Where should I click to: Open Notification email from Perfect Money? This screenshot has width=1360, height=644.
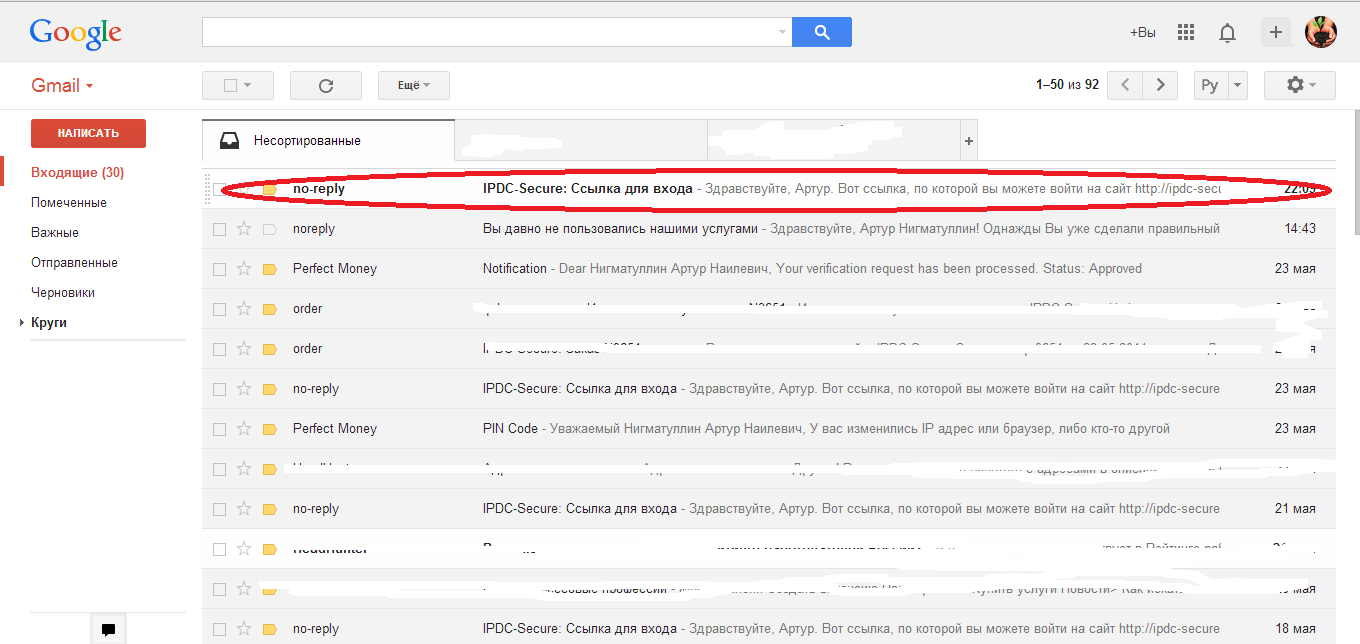(x=768, y=269)
